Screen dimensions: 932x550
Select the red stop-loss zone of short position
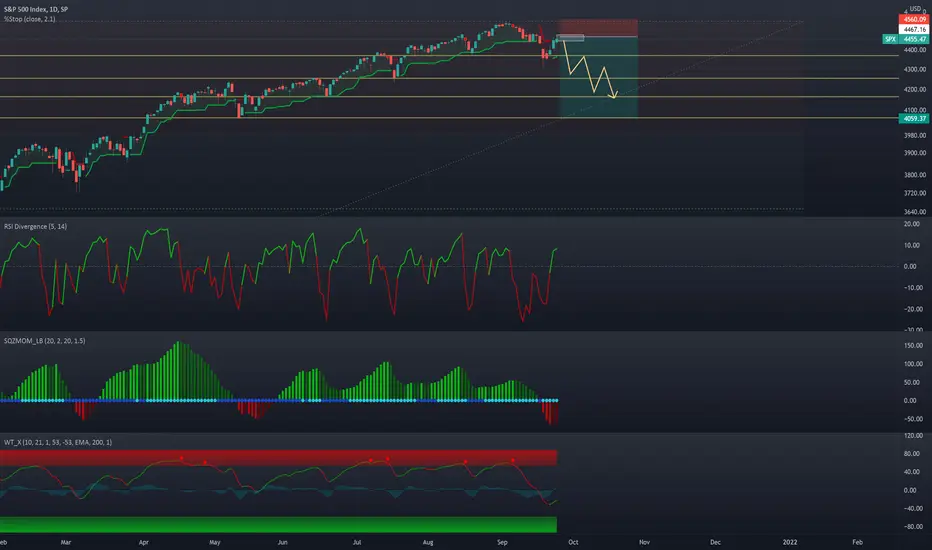(x=597, y=28)
